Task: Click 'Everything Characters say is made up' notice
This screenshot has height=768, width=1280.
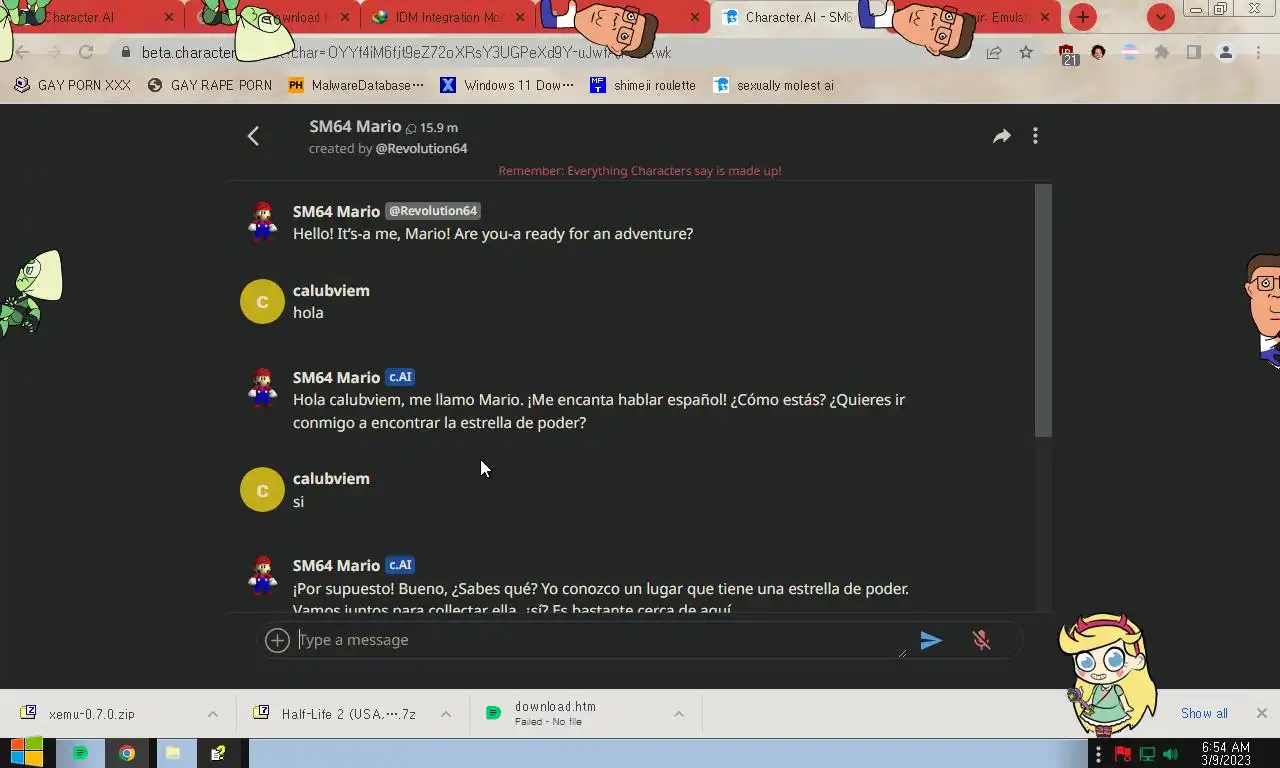Action: click(640, 171)
